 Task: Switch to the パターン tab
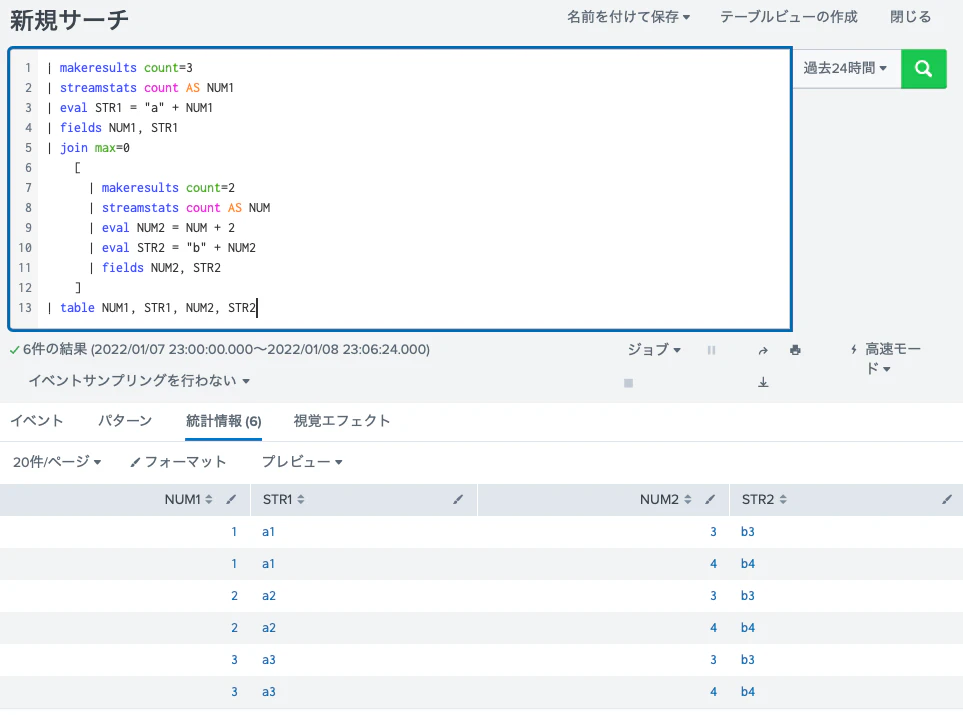[125, 421]
